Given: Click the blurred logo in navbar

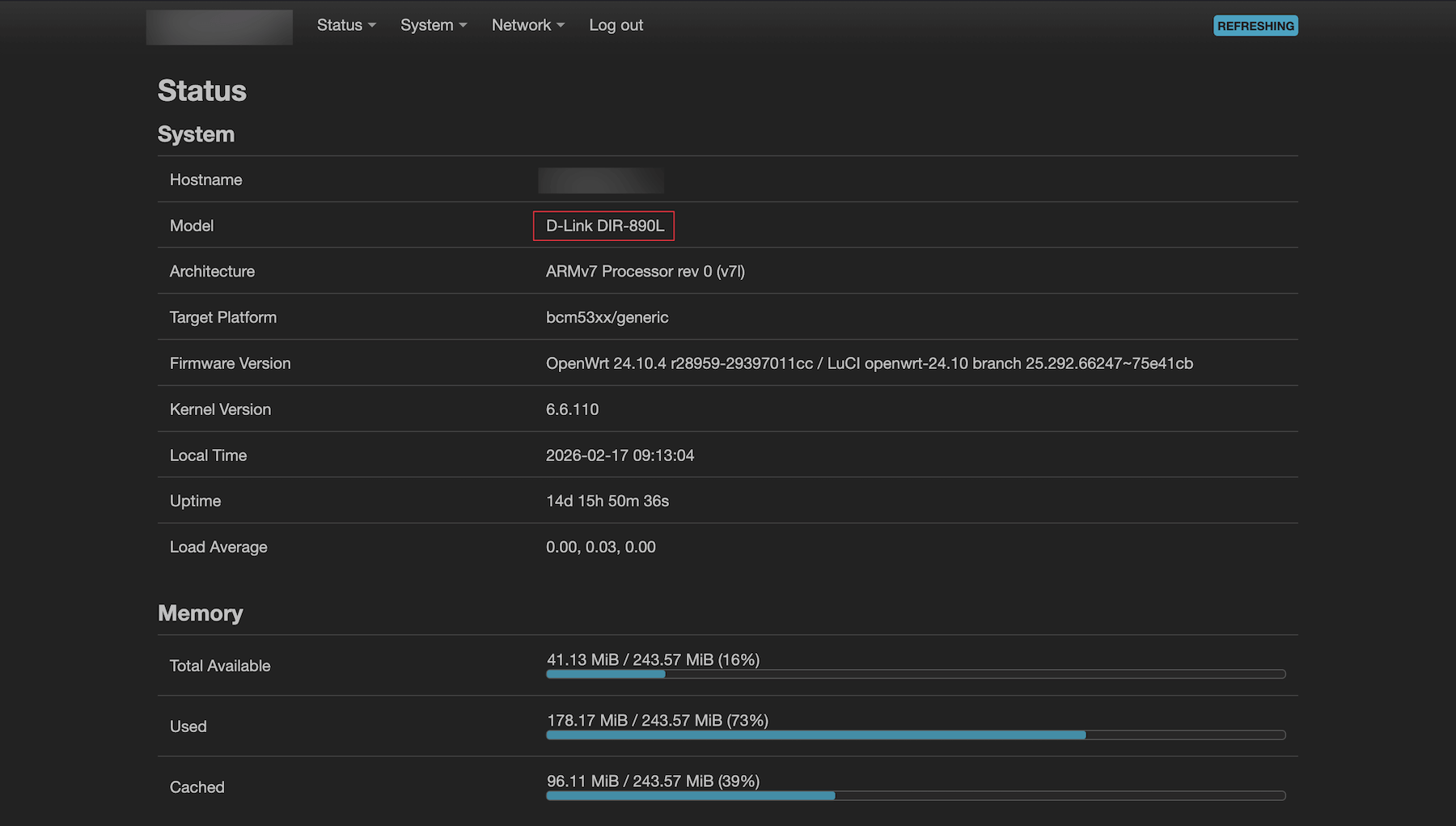Looking at the screenshot, I should point(219,27).
